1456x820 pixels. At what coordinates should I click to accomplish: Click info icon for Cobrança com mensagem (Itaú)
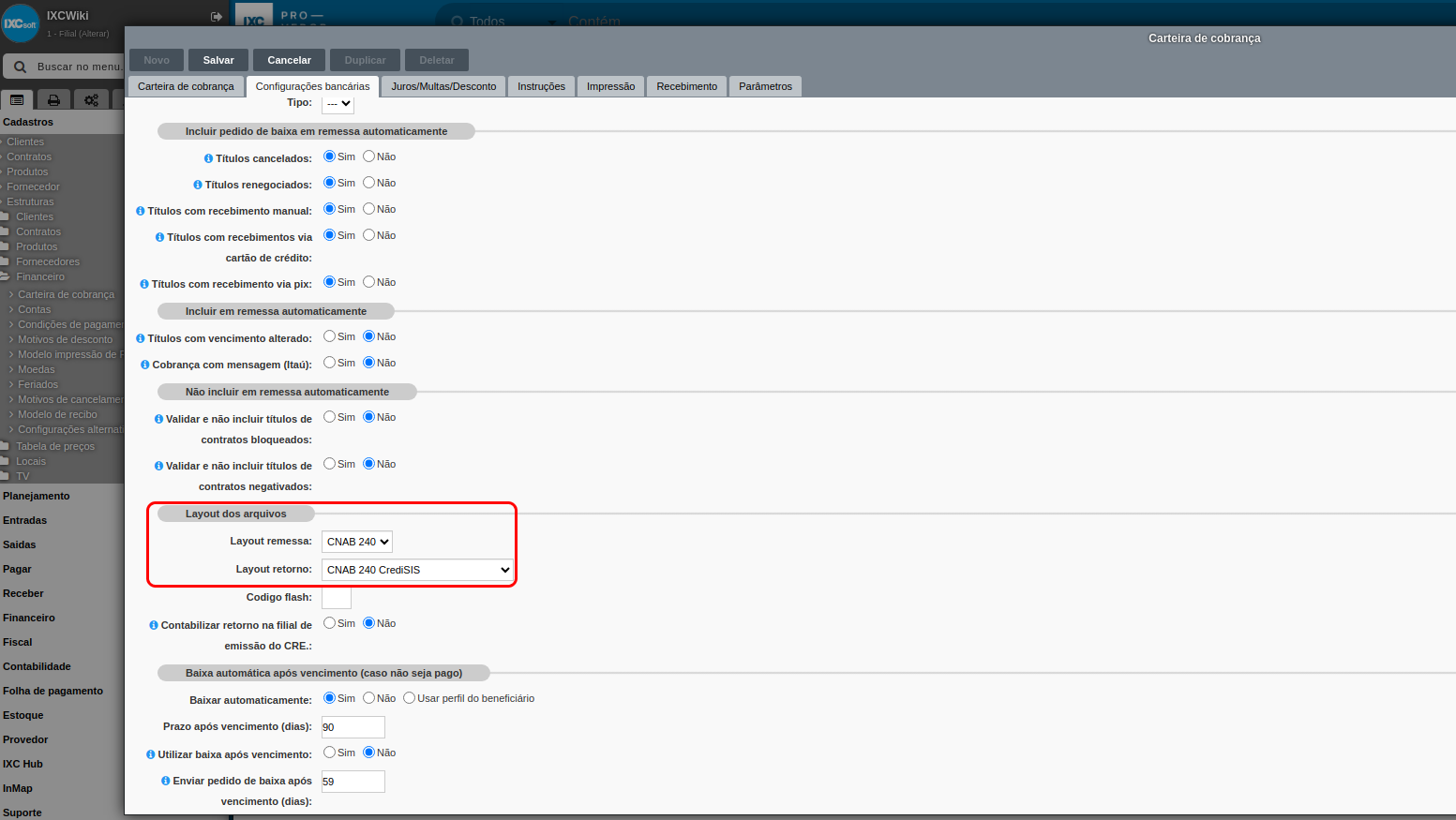coord(145,365)
